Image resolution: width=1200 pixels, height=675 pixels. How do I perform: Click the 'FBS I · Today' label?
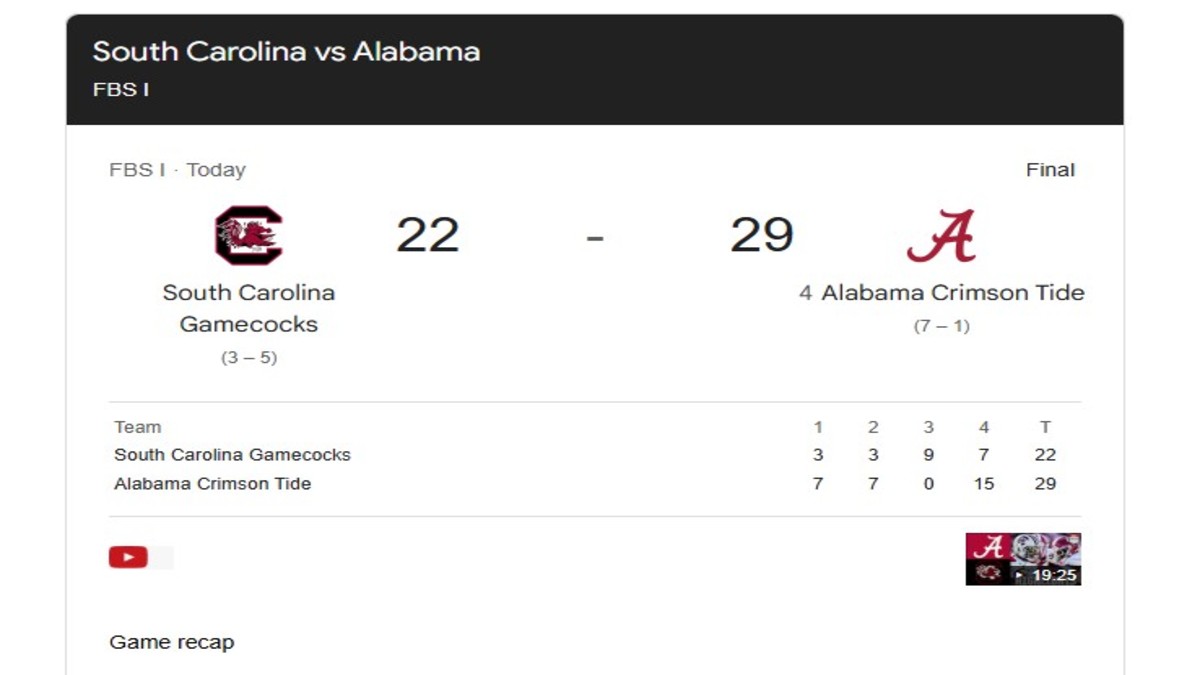coord(177,170)
